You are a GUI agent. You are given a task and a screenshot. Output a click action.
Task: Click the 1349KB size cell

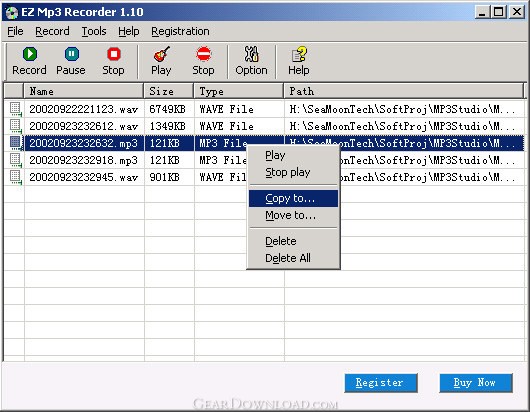(167, 126)
